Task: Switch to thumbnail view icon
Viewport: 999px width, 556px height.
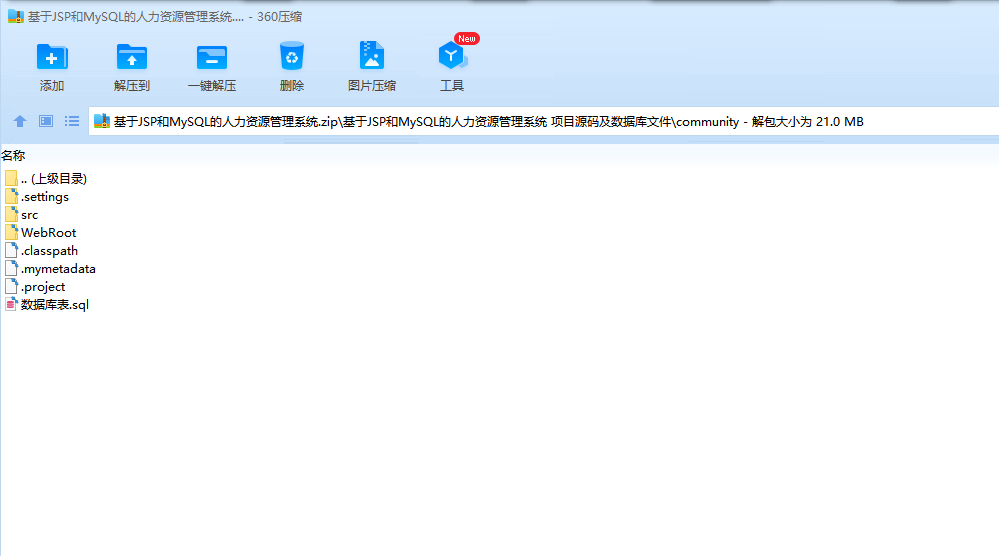Action: click(46, 121)
